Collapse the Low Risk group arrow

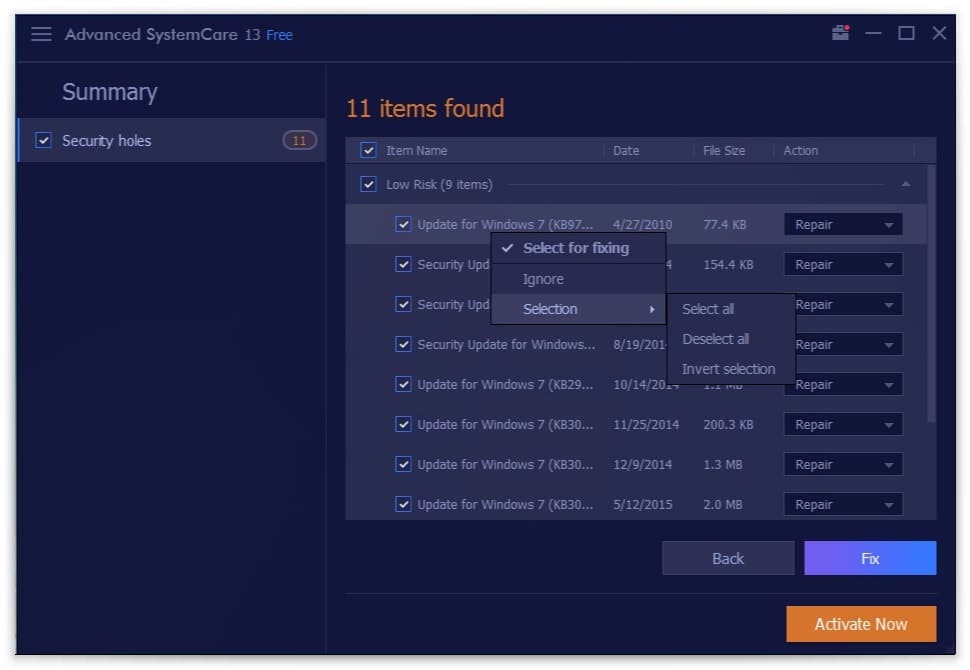906,184
